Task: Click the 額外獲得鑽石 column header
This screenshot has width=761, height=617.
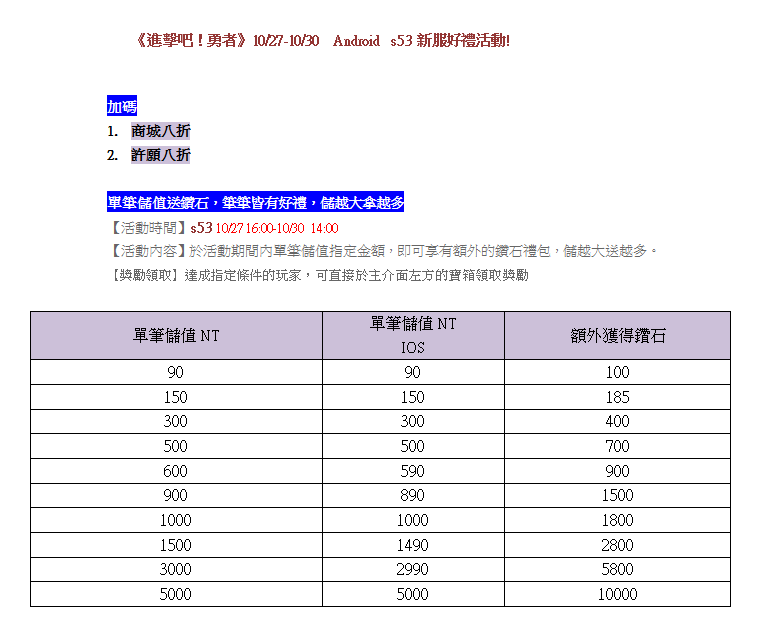Action: tap(617, 335)
